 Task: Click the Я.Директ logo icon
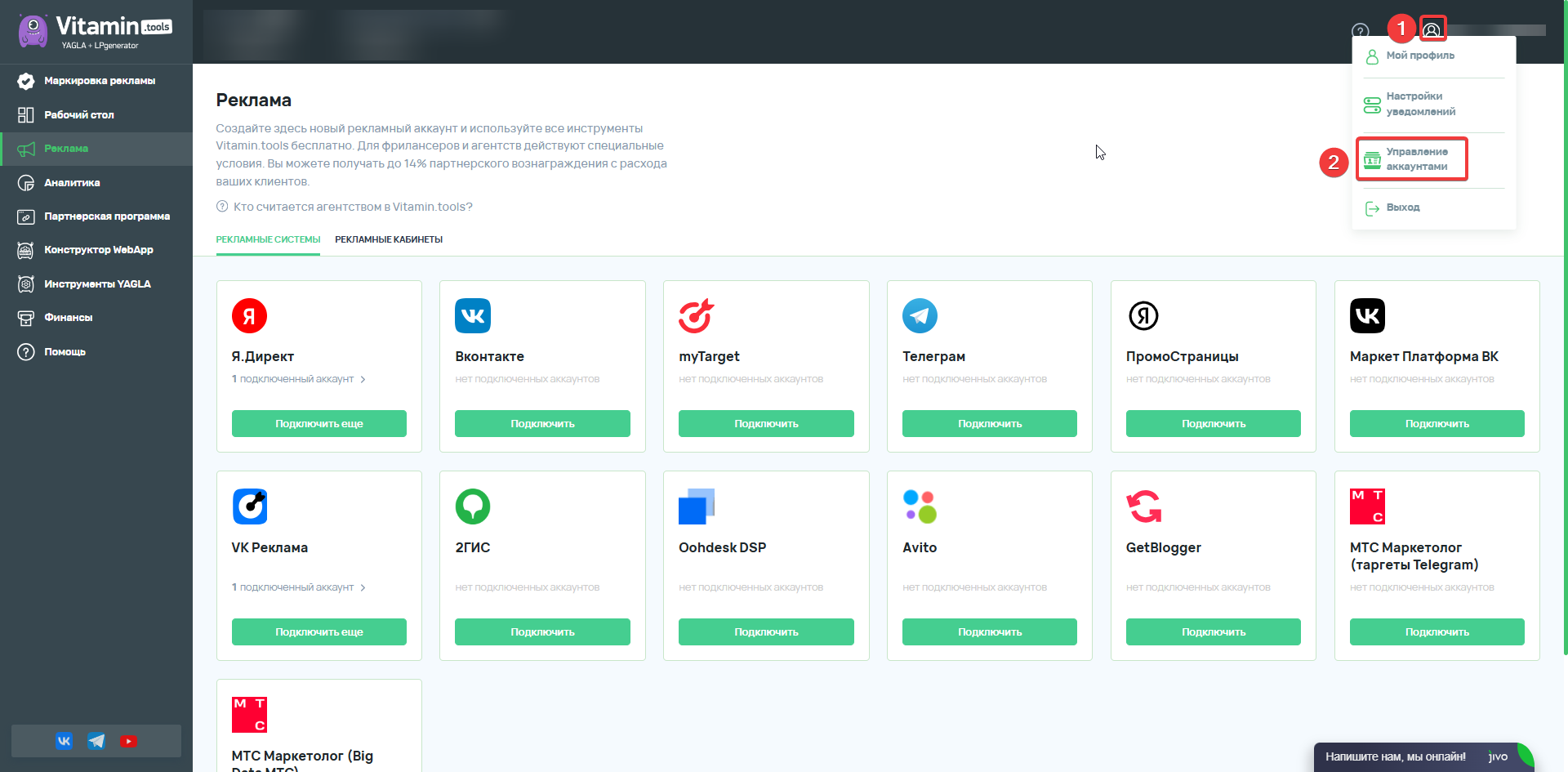tap(249, 316)
